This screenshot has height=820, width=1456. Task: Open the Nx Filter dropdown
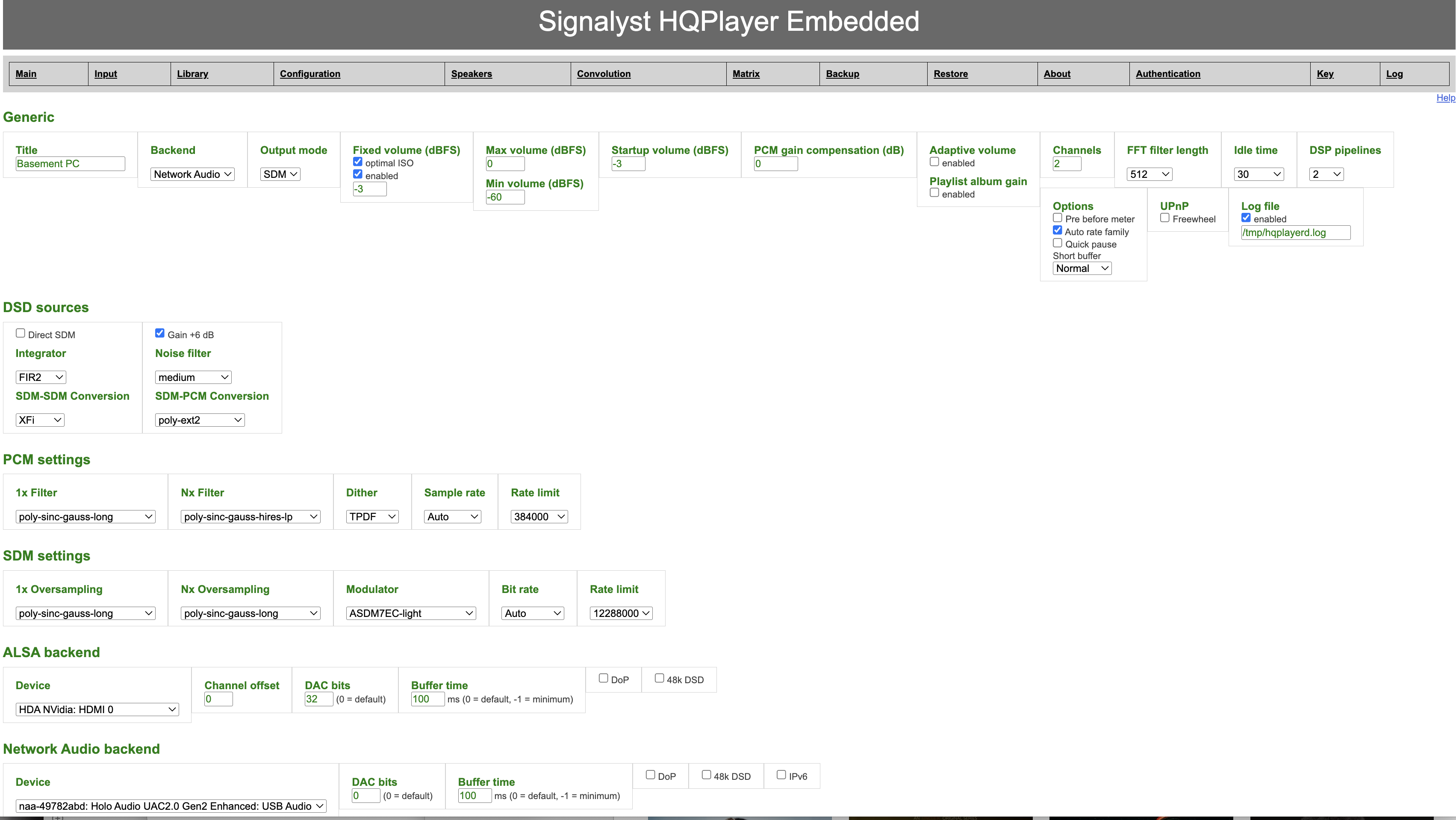coord(251,516)
